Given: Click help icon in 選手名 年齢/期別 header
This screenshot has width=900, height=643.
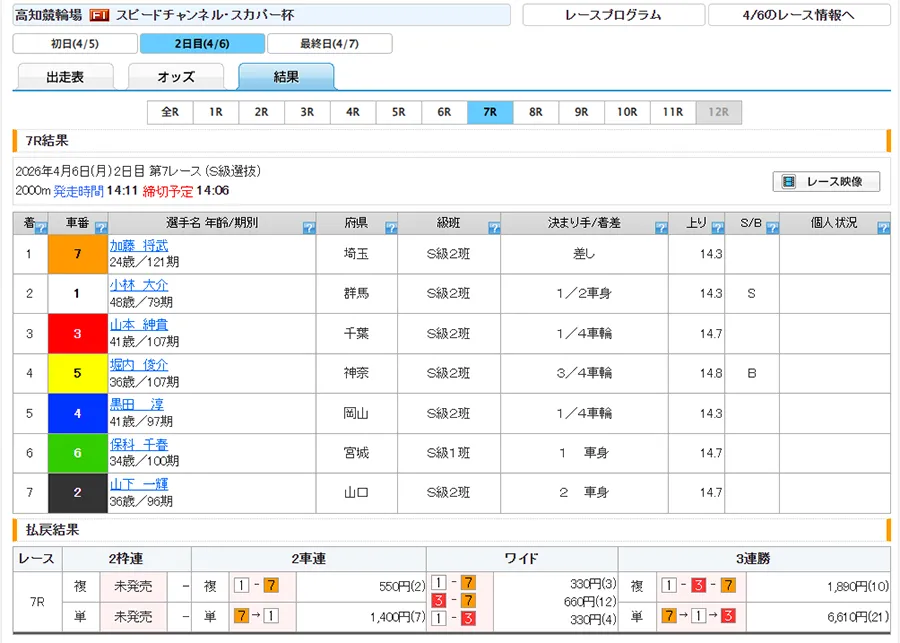Looking at the screenshot, I should (308, 228).
